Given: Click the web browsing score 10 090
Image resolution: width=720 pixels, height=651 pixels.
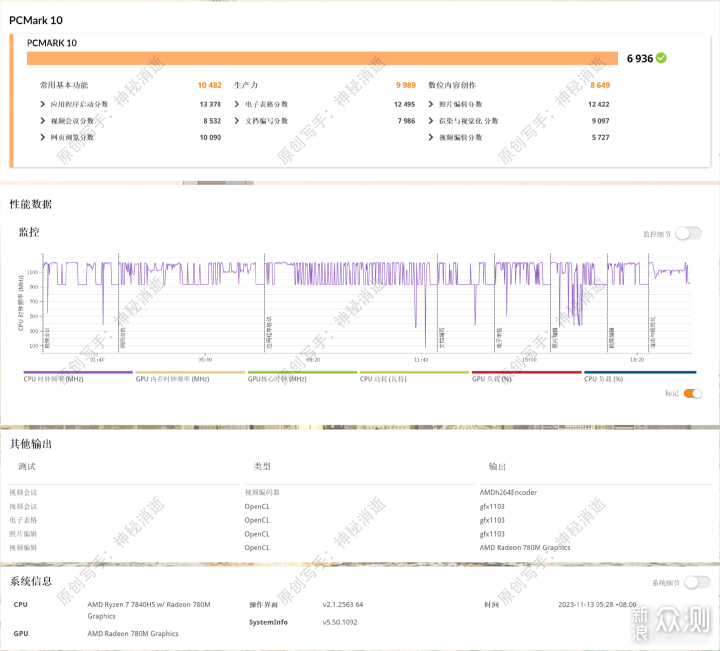Looking at the screenshot, I should coord(210,137).
